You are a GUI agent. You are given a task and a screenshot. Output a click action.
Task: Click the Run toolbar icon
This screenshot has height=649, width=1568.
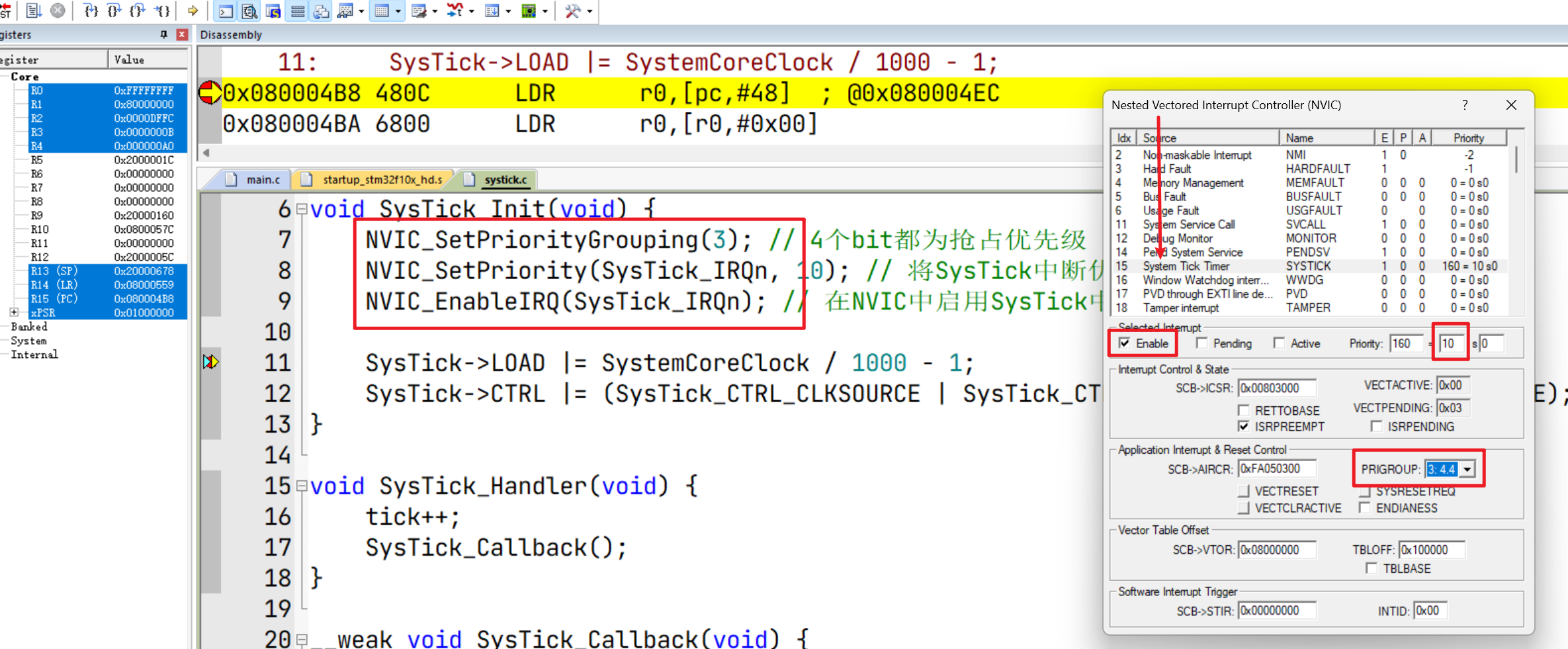[33, 11]
